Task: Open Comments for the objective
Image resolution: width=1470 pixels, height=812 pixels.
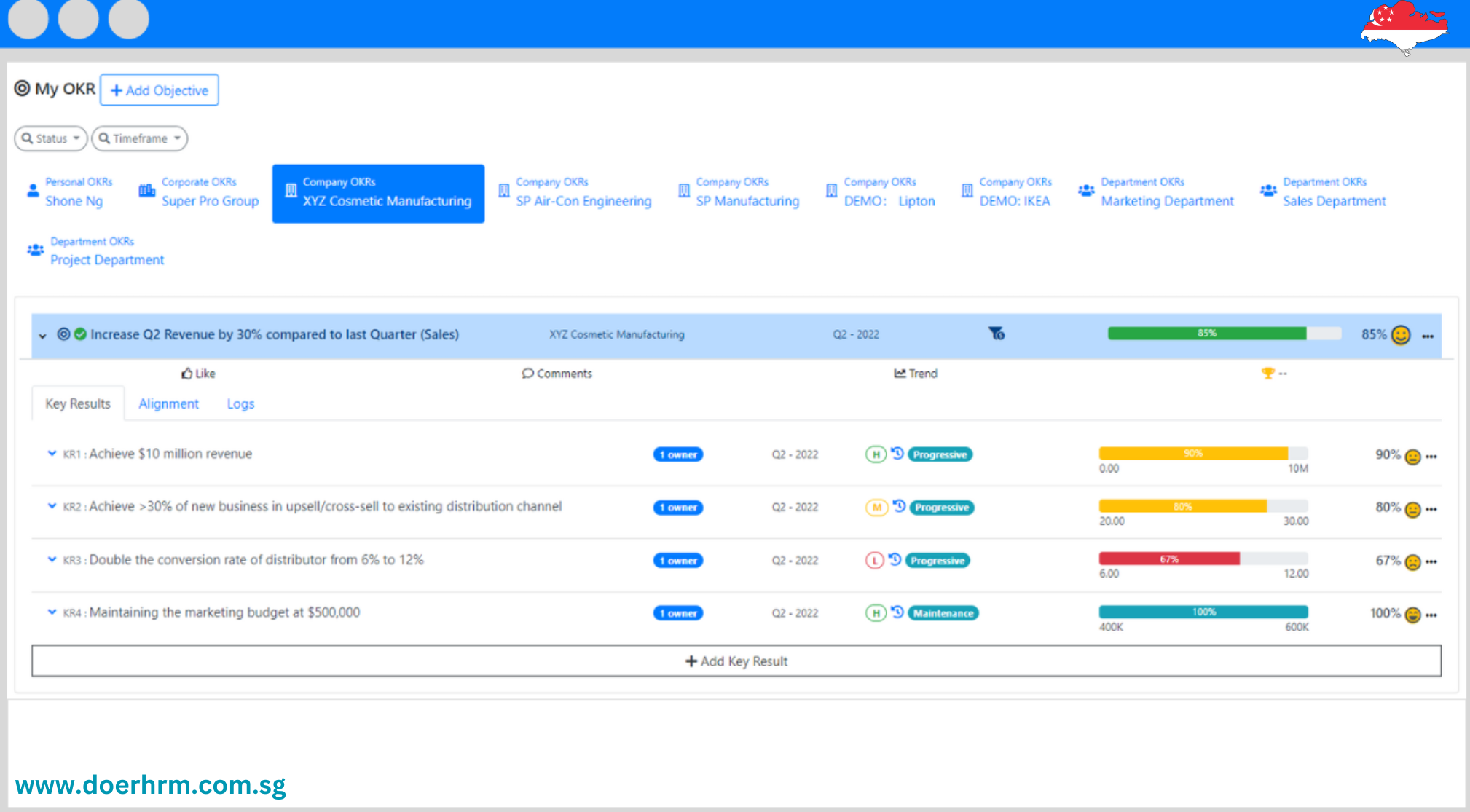Action: click(x=557, y=374)
